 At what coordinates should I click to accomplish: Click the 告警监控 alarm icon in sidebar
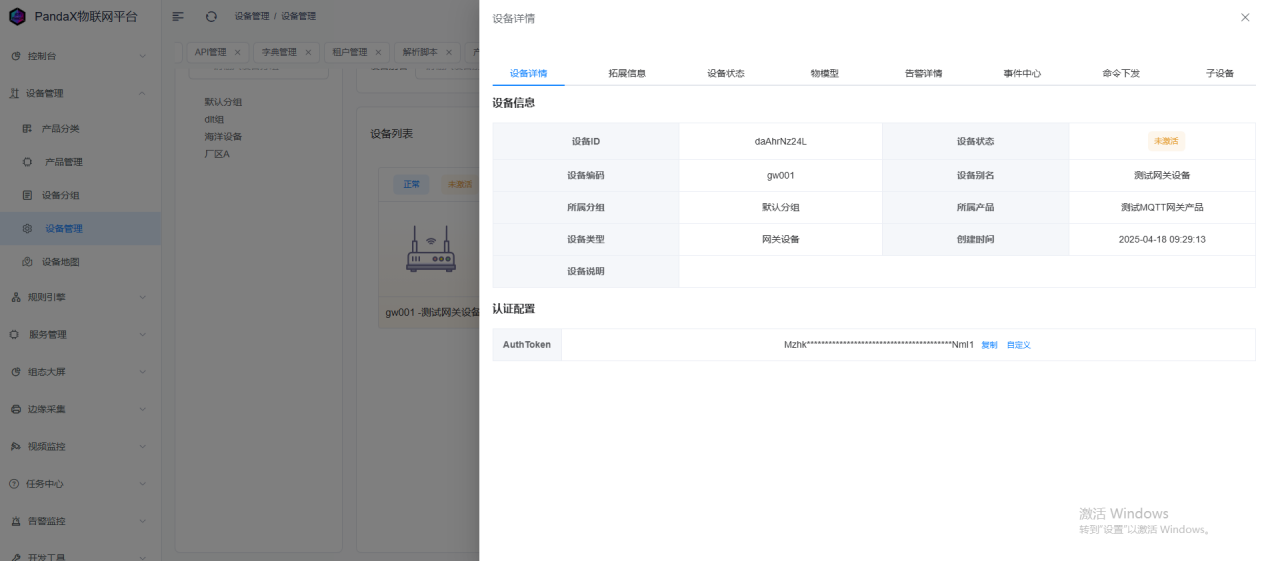point(15,521)
